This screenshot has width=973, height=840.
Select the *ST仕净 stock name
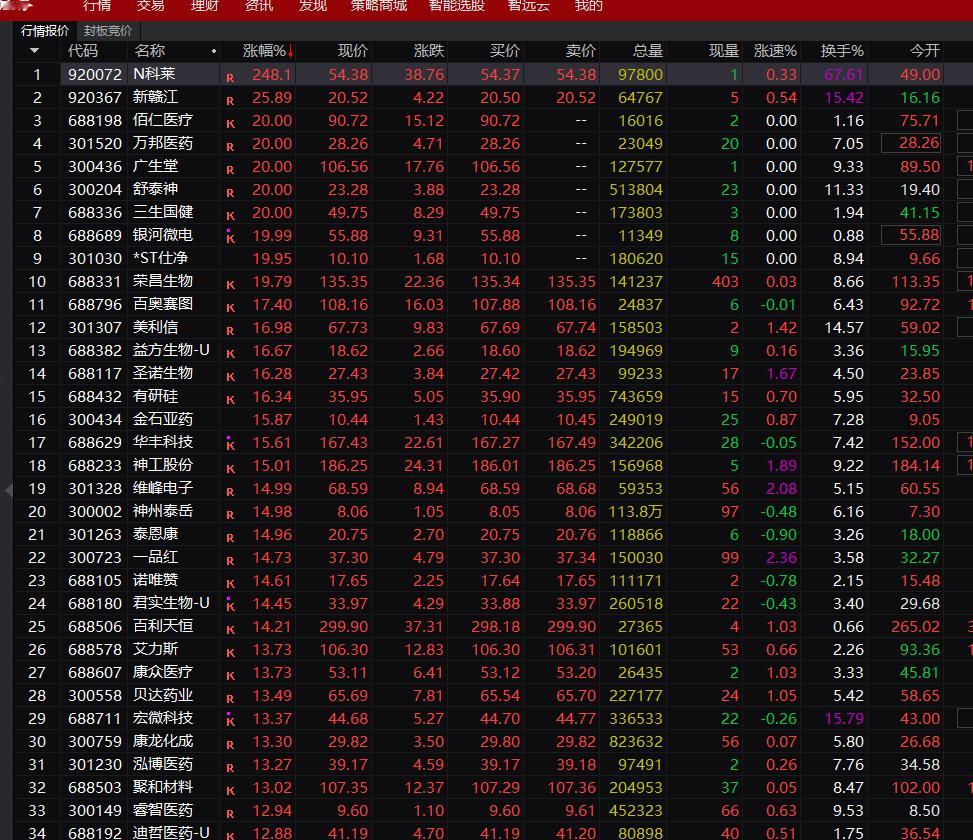click(x=160, y=258)
